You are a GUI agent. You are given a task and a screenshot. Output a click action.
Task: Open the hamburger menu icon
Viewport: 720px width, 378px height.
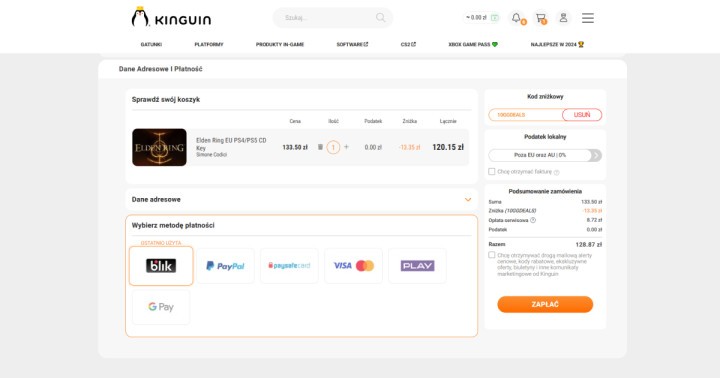[588, 18]
